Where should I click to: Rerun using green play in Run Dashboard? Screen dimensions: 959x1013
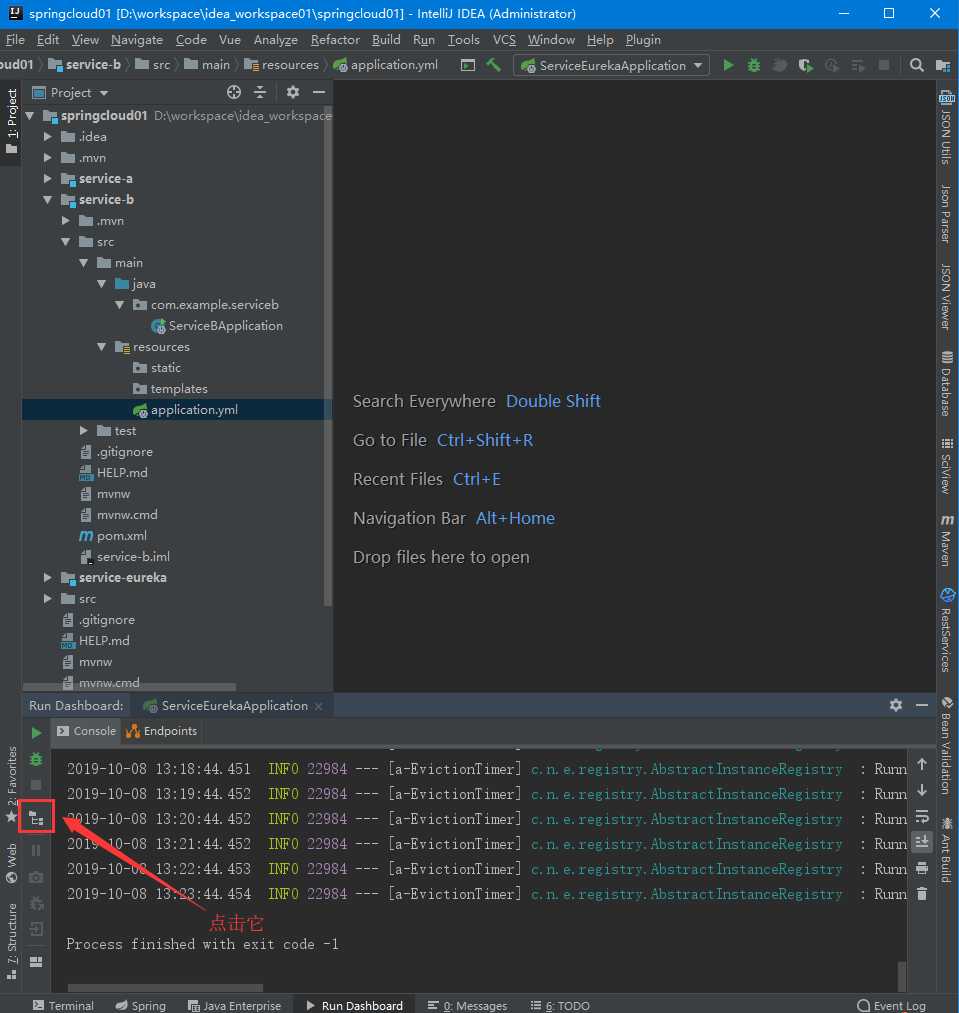tap(36, 733)
